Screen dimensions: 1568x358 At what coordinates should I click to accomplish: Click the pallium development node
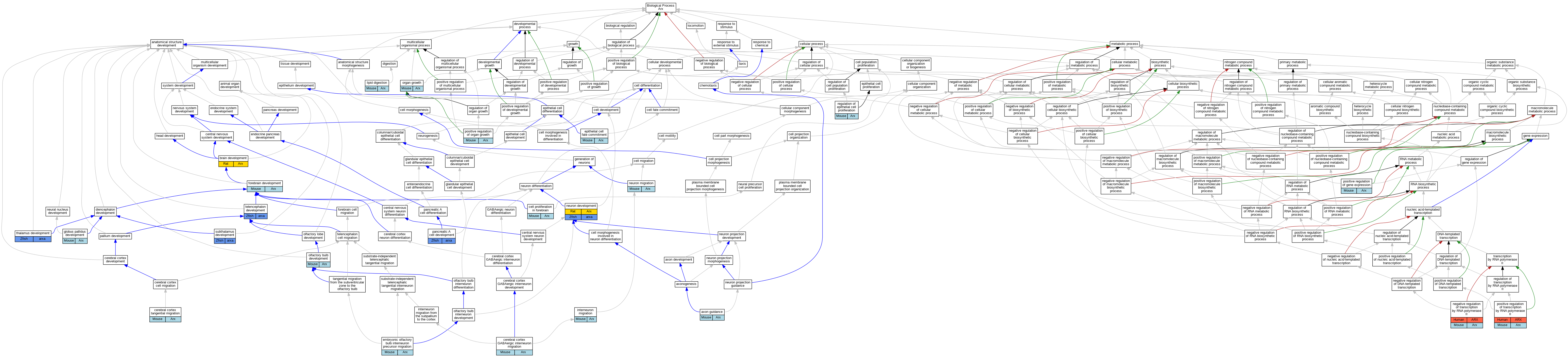[115, 236]
